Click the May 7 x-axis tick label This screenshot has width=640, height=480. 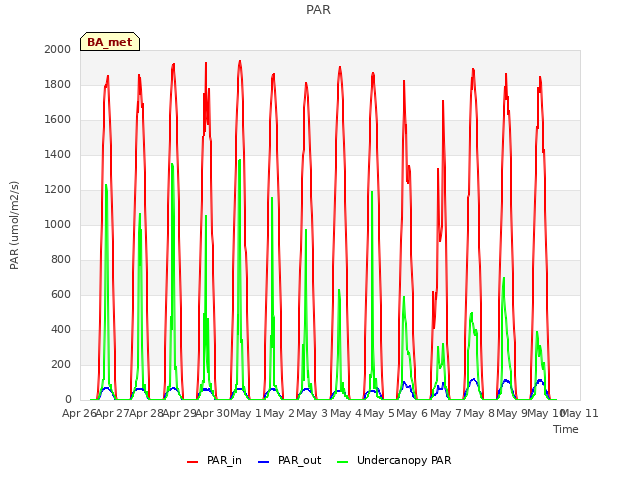pos(446,413)
